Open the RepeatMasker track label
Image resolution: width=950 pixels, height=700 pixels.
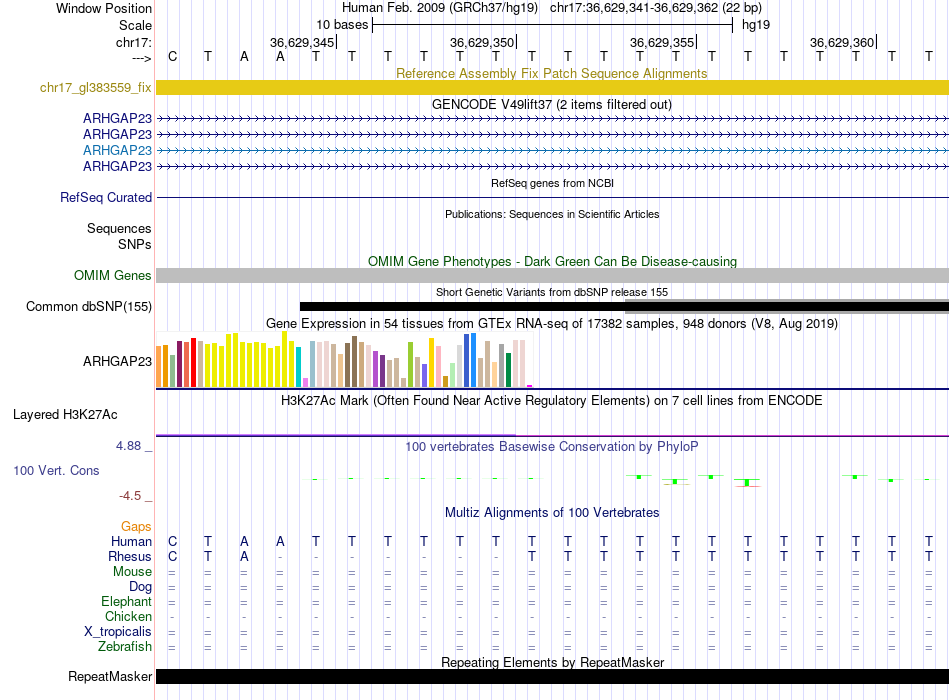(x=110, y=677)
